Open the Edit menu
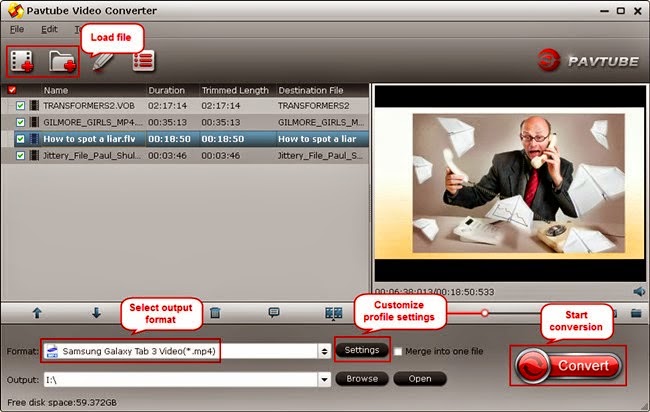 49,29
